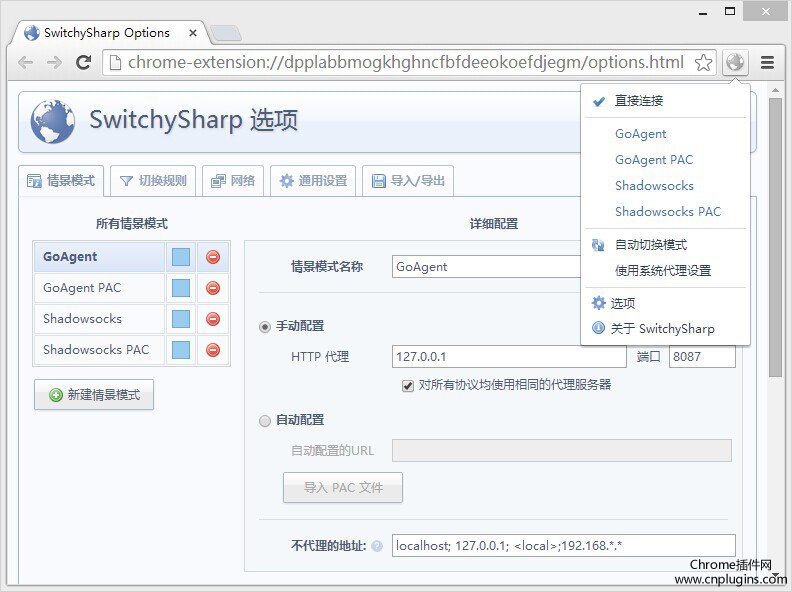Select the 自动配置 radio button
792x592 pixels.
tap(265, 421)
